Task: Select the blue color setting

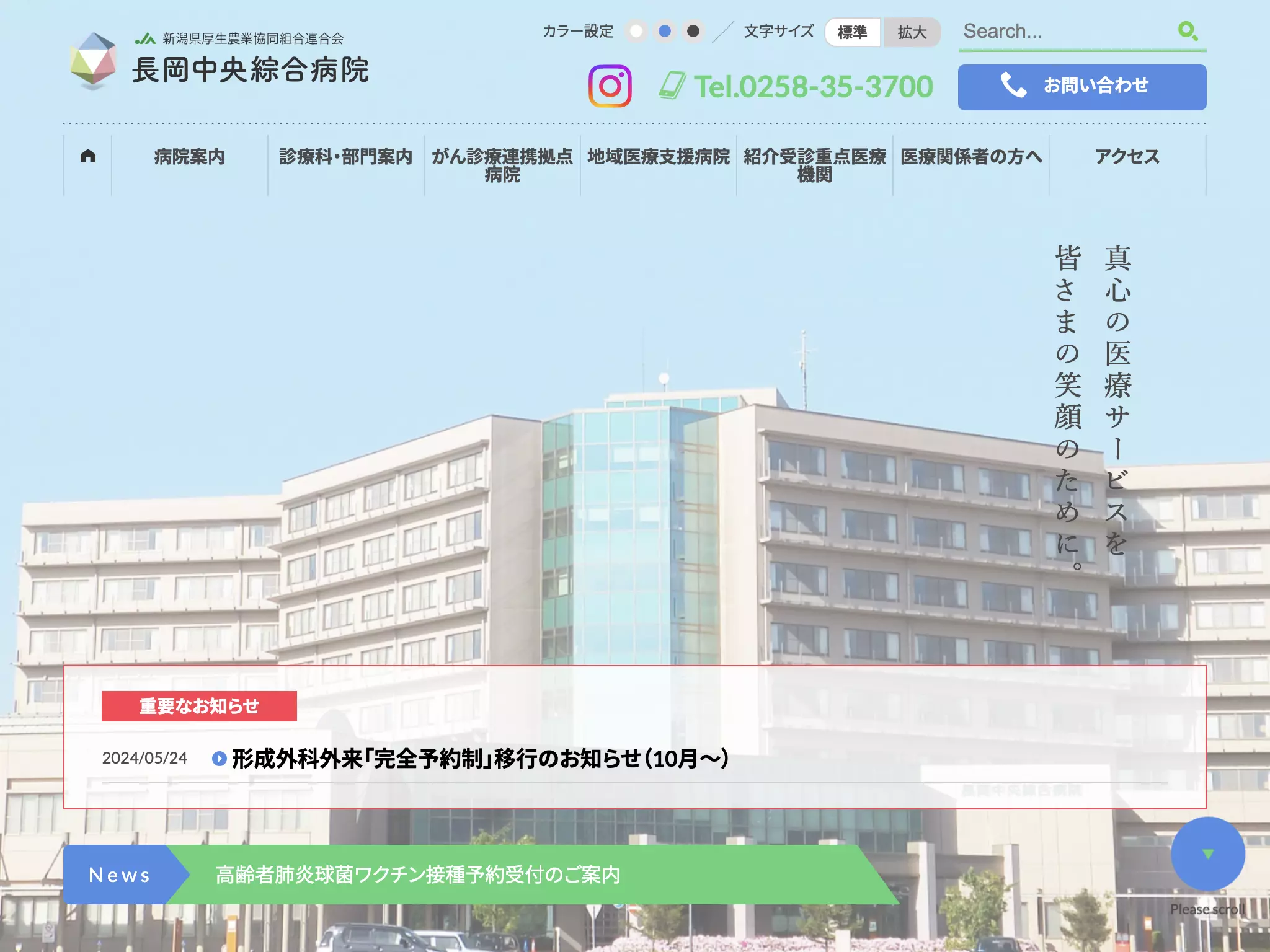Action: (665, 31)
